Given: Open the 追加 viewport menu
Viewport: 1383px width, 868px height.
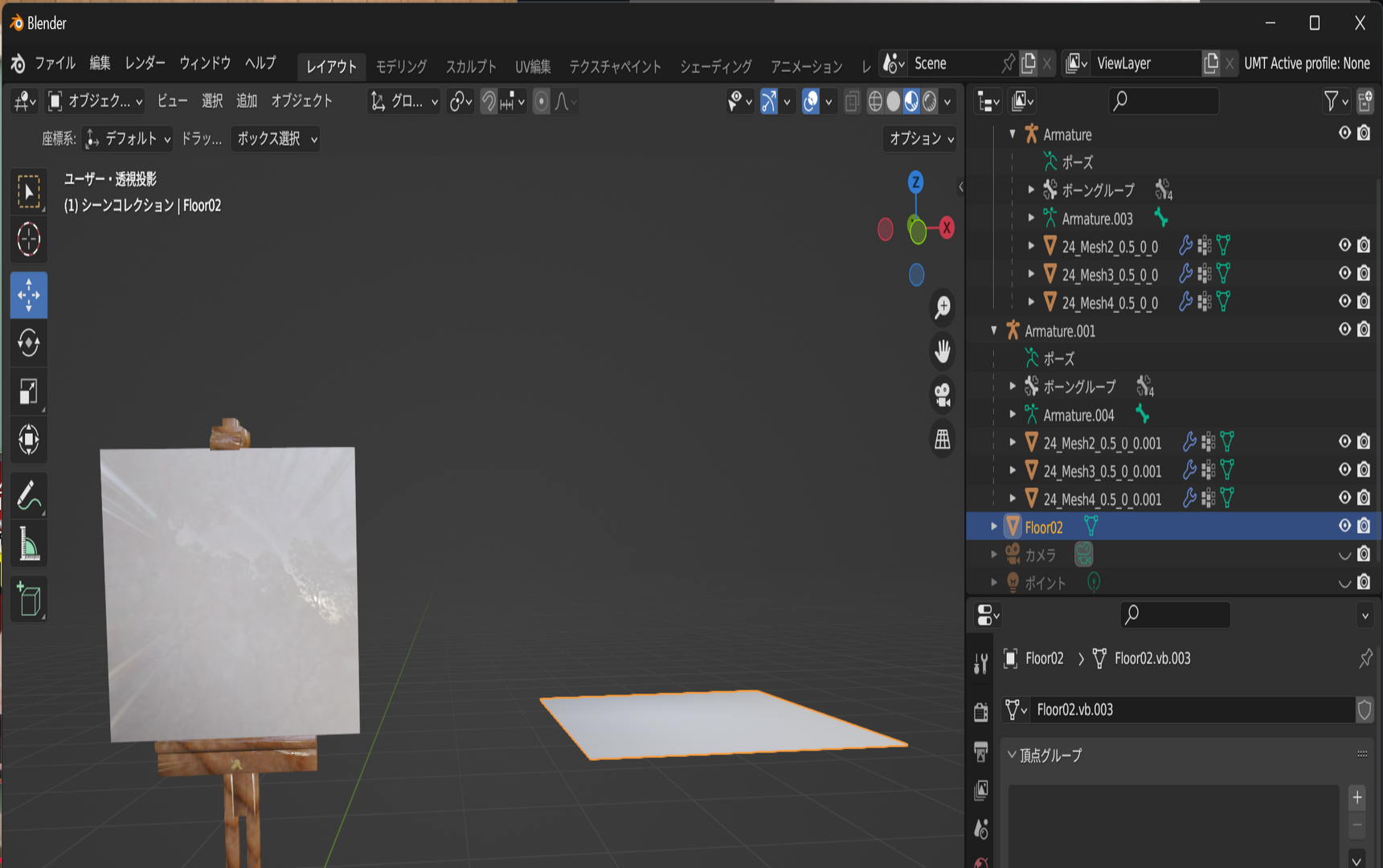Looking at the screenshot, I should coord(247,101).
